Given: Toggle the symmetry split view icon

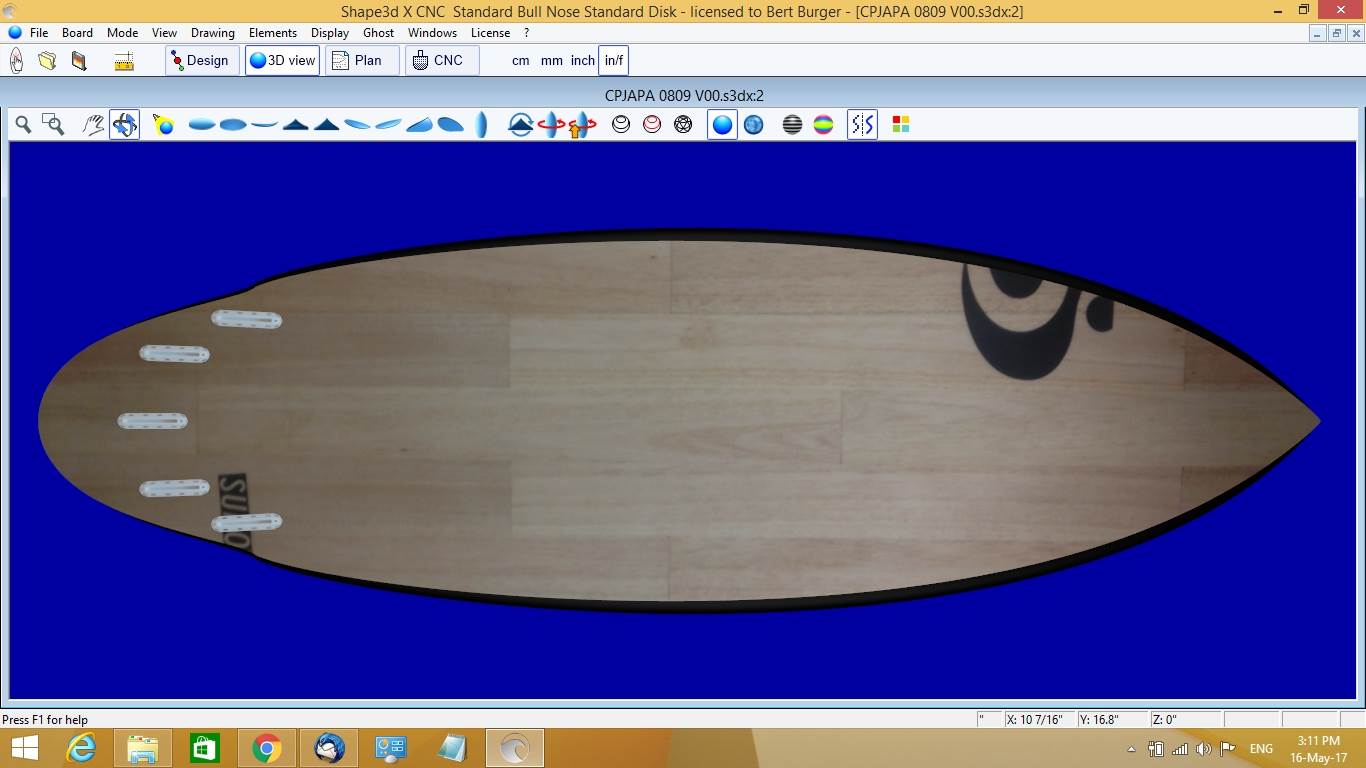Looking at the screenshot, I should click(862, 124).
